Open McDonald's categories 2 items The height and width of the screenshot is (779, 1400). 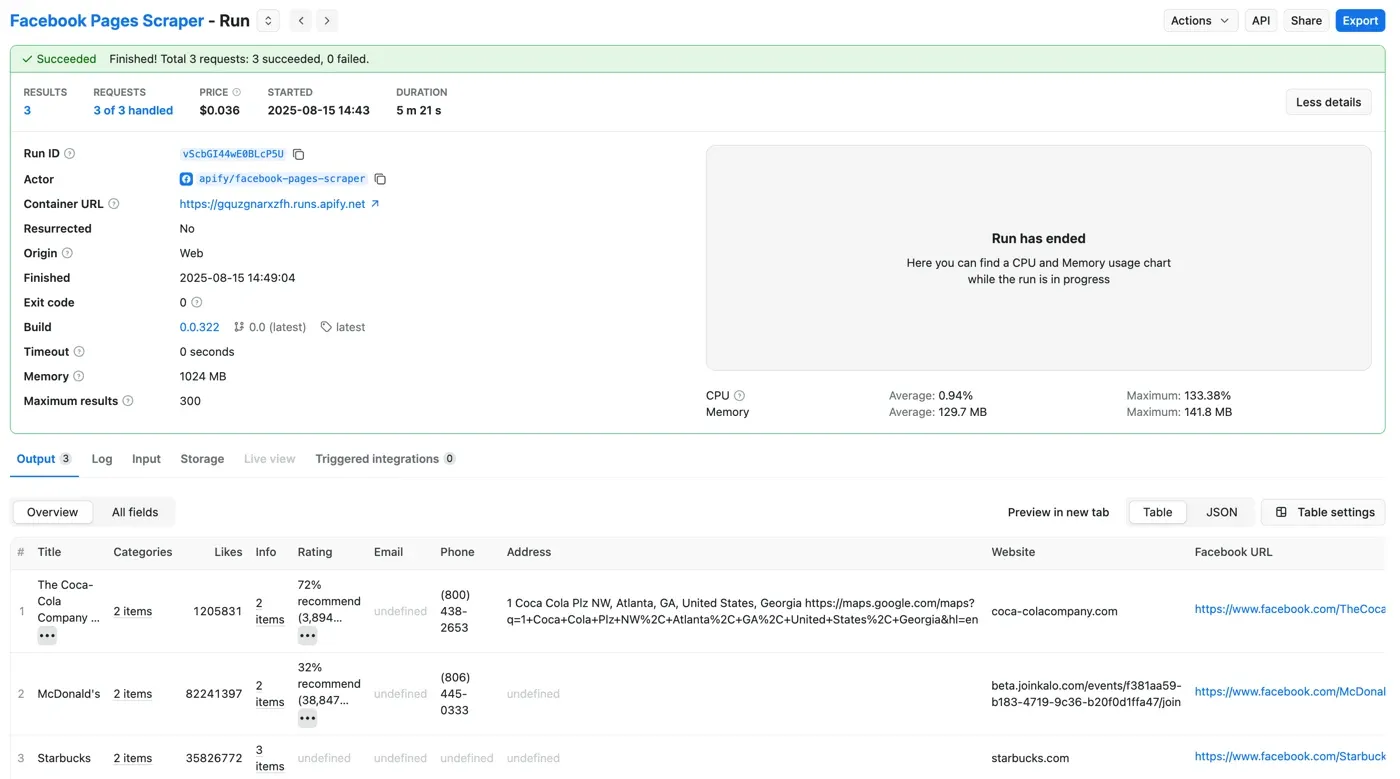(133, 694)
